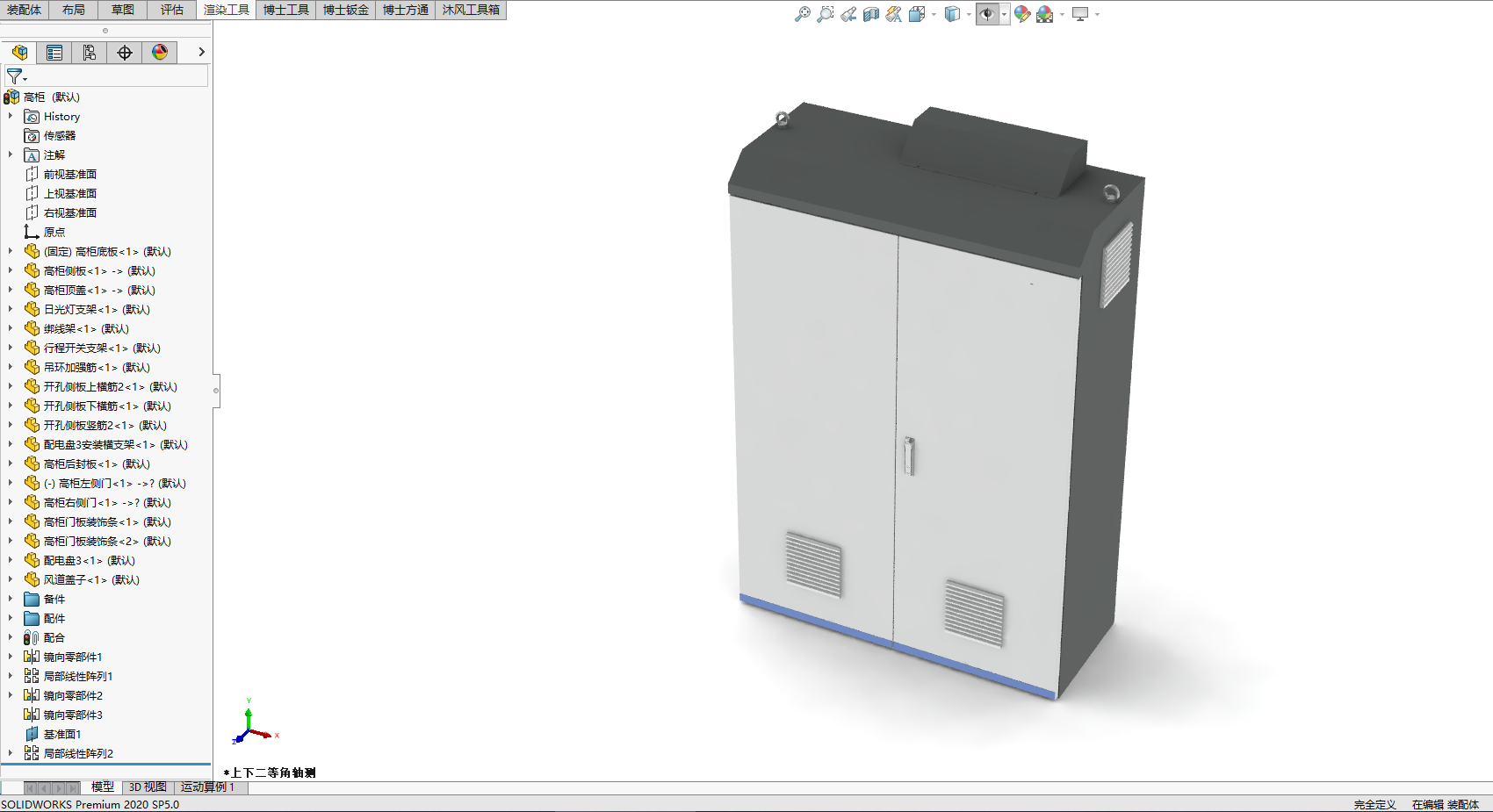Click the Apply Scene icon
This screenshot has height=812, width=1493.
click(x=1044, y=14)
